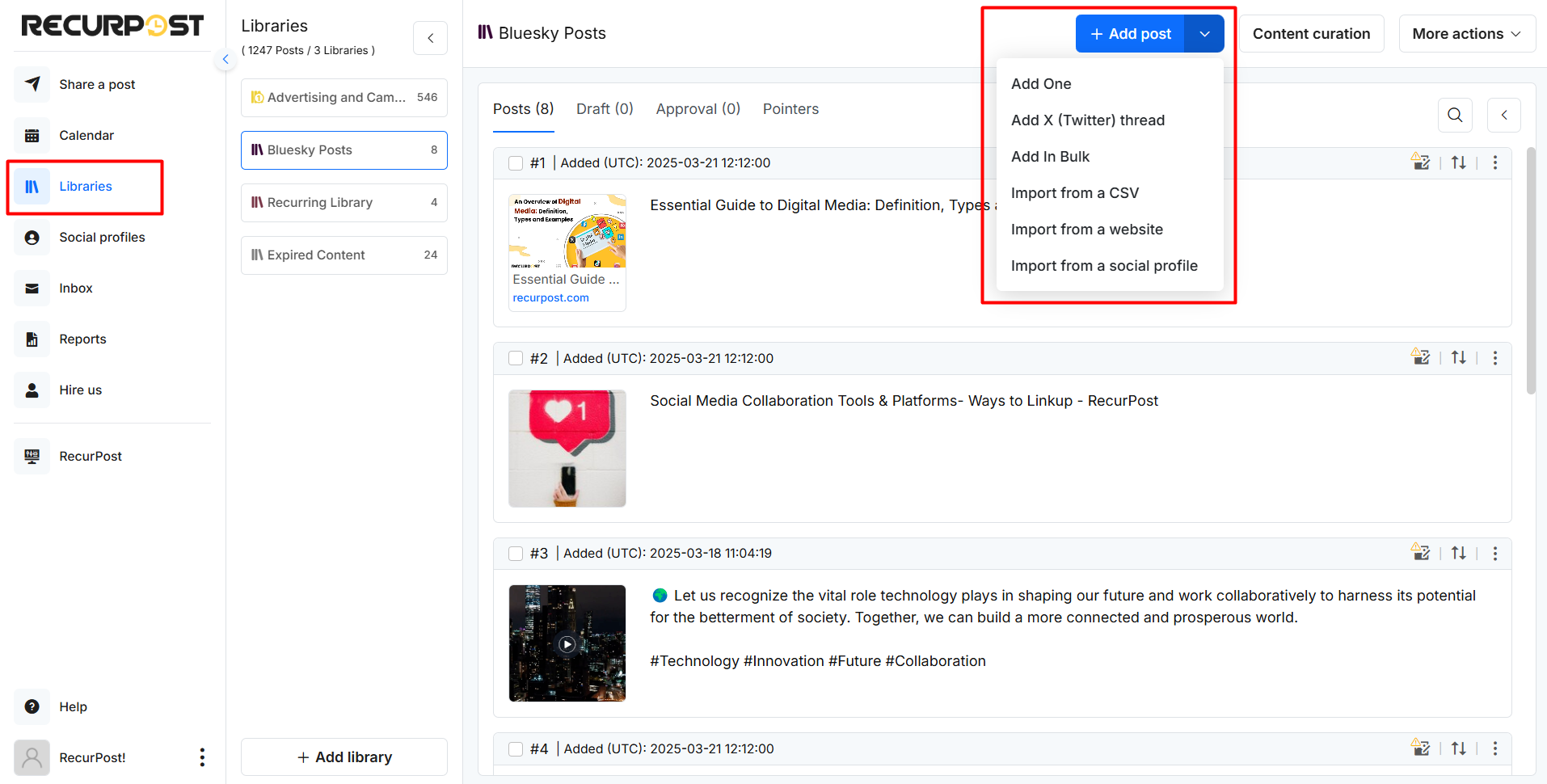Click edit icon on post #2
This screenshot has height=784, width=1547.
click(x=1420, y=356)
